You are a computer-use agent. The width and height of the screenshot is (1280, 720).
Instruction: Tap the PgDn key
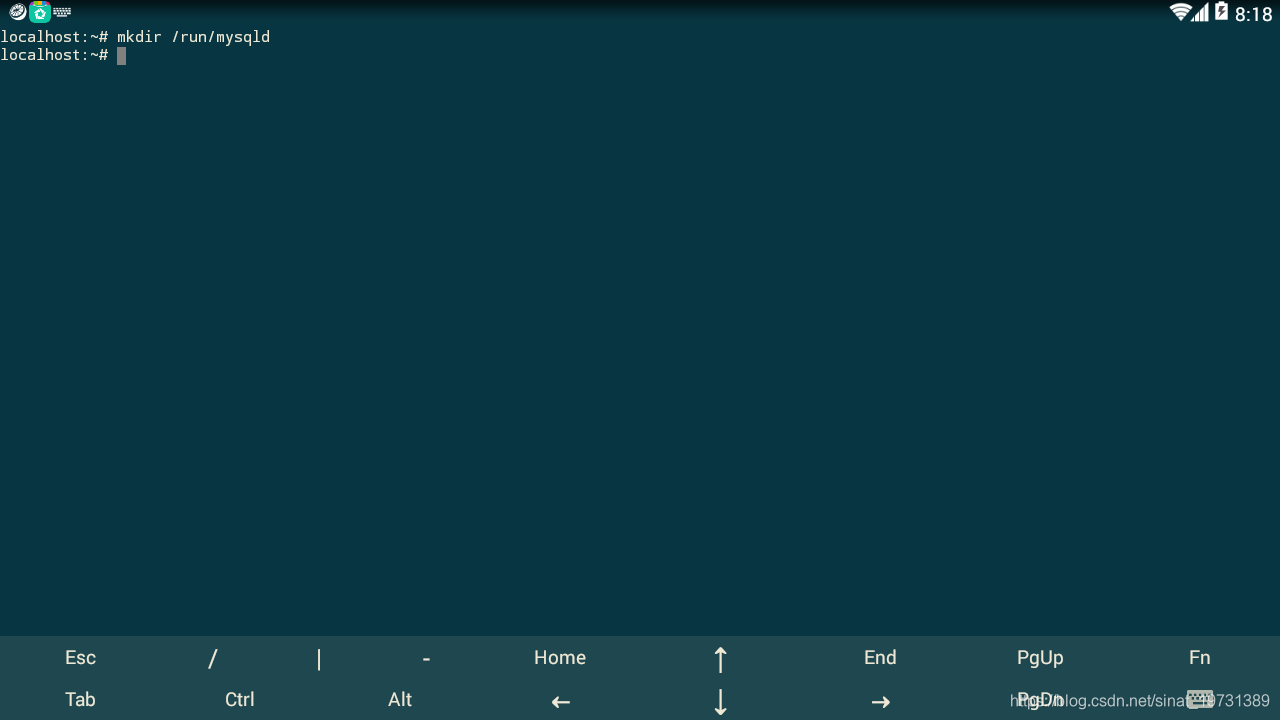click(1040, 699)
